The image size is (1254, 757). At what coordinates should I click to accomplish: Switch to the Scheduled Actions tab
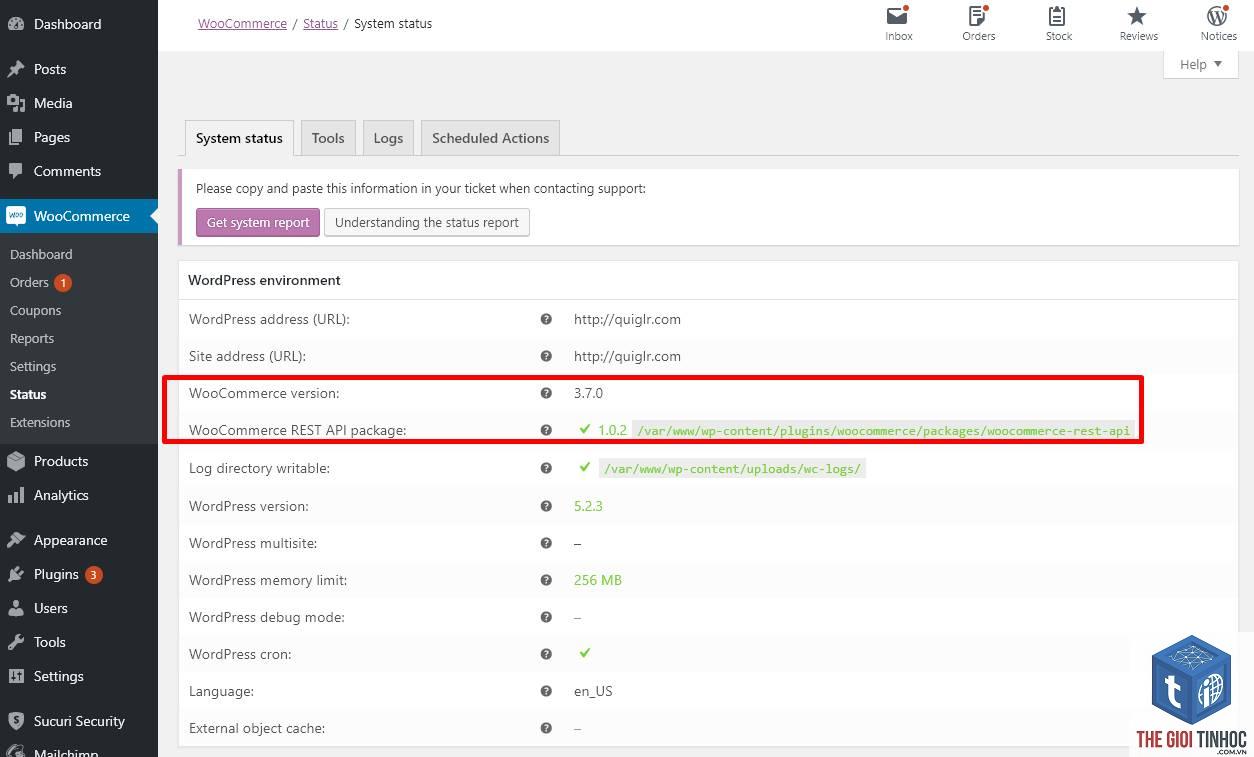490,138
